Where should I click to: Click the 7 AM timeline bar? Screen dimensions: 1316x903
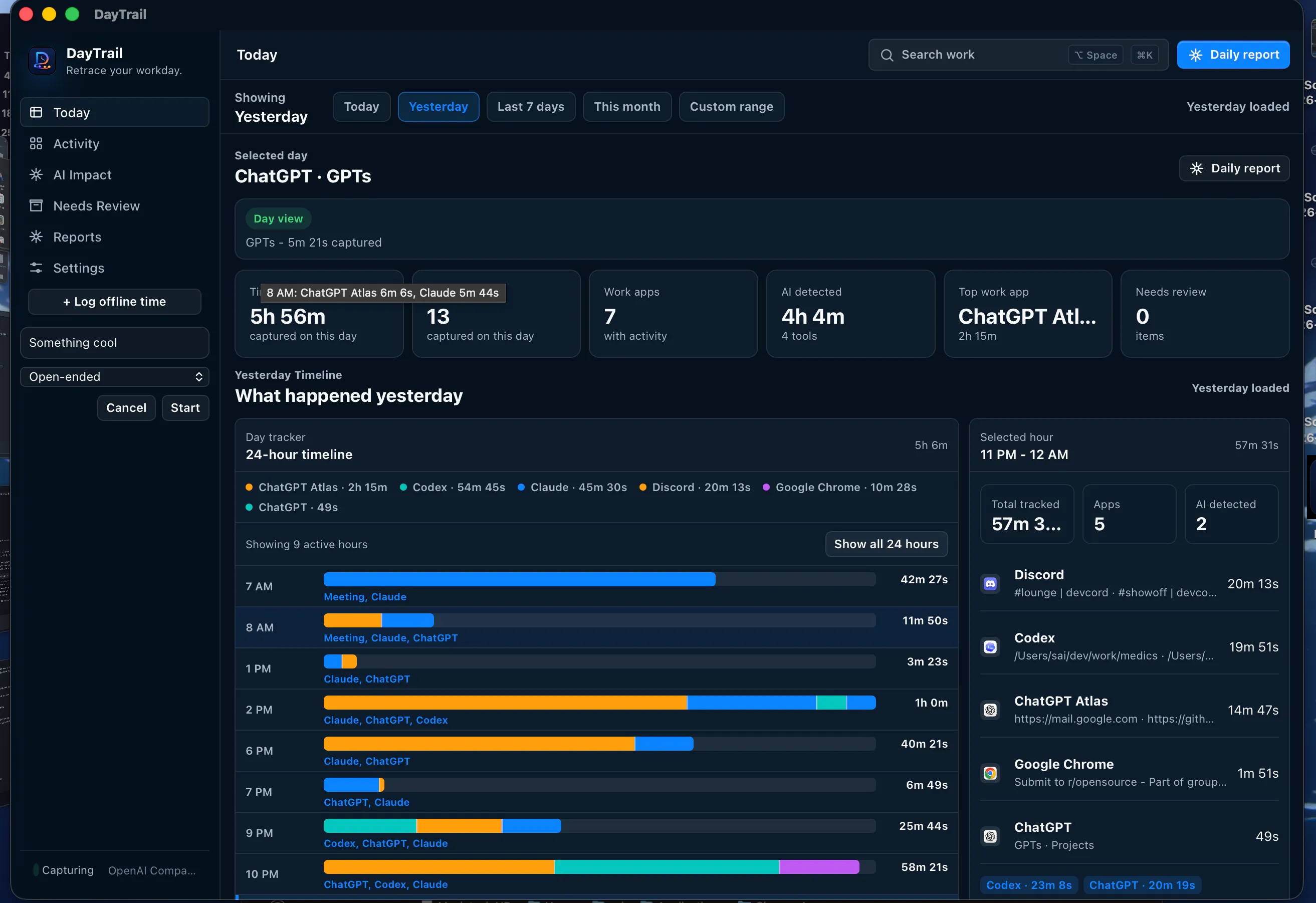click(x=600, y=579)
